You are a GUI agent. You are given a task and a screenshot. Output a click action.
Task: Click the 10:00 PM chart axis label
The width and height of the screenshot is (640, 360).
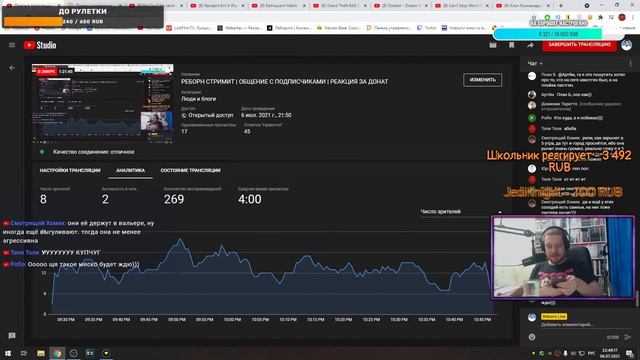pyautogui.click(x=232, y=320)
